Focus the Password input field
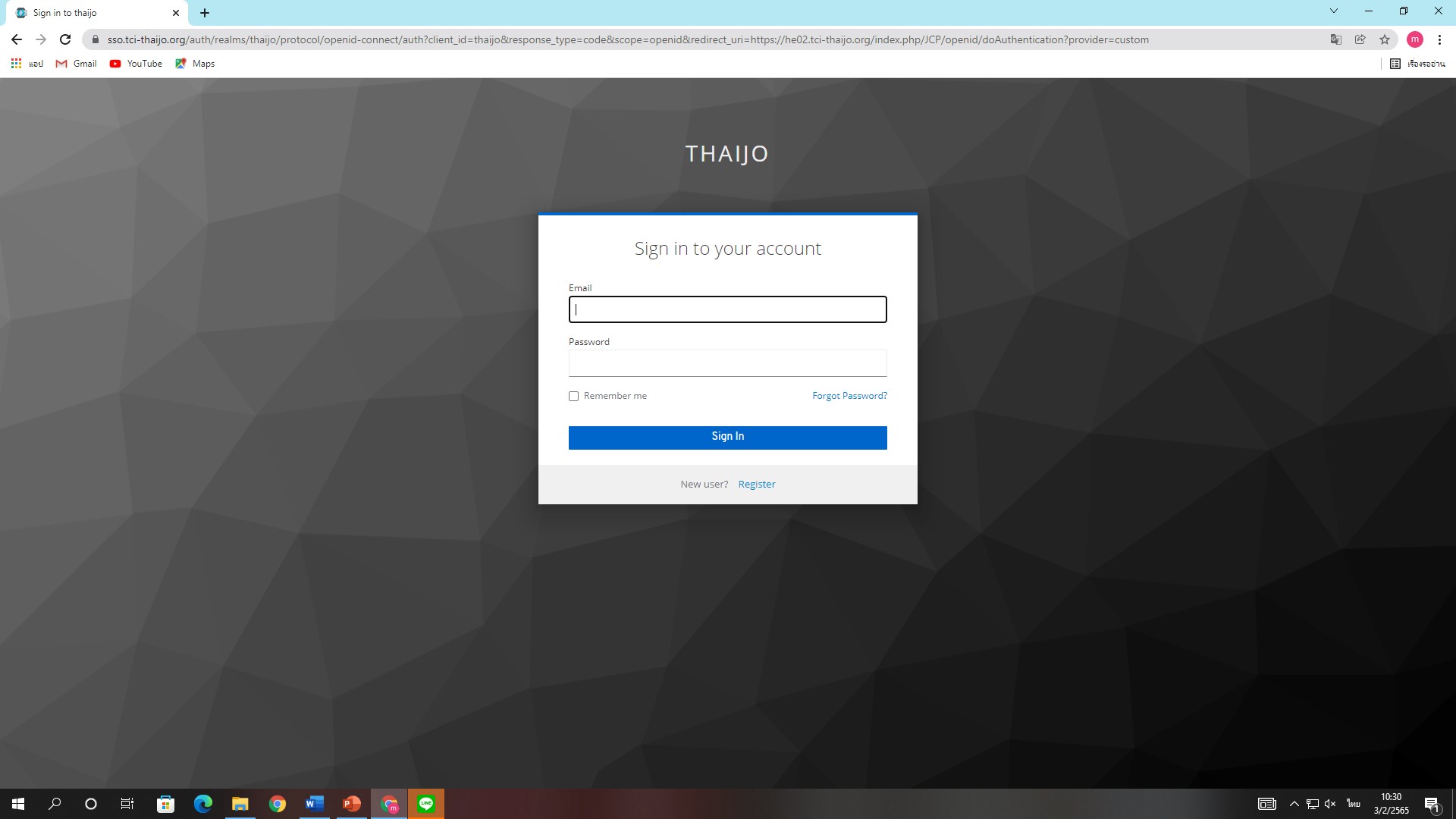1456x819 pixels. pyautogui.click(x=727, y=363)
